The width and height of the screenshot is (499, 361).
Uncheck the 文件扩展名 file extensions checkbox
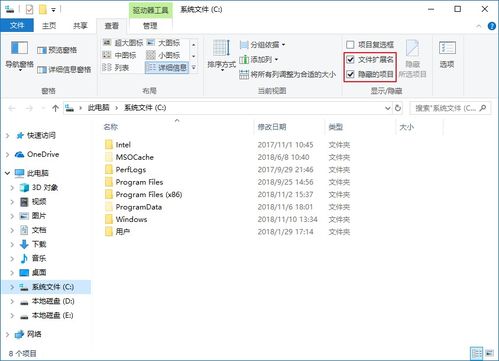tap(350, 60)
